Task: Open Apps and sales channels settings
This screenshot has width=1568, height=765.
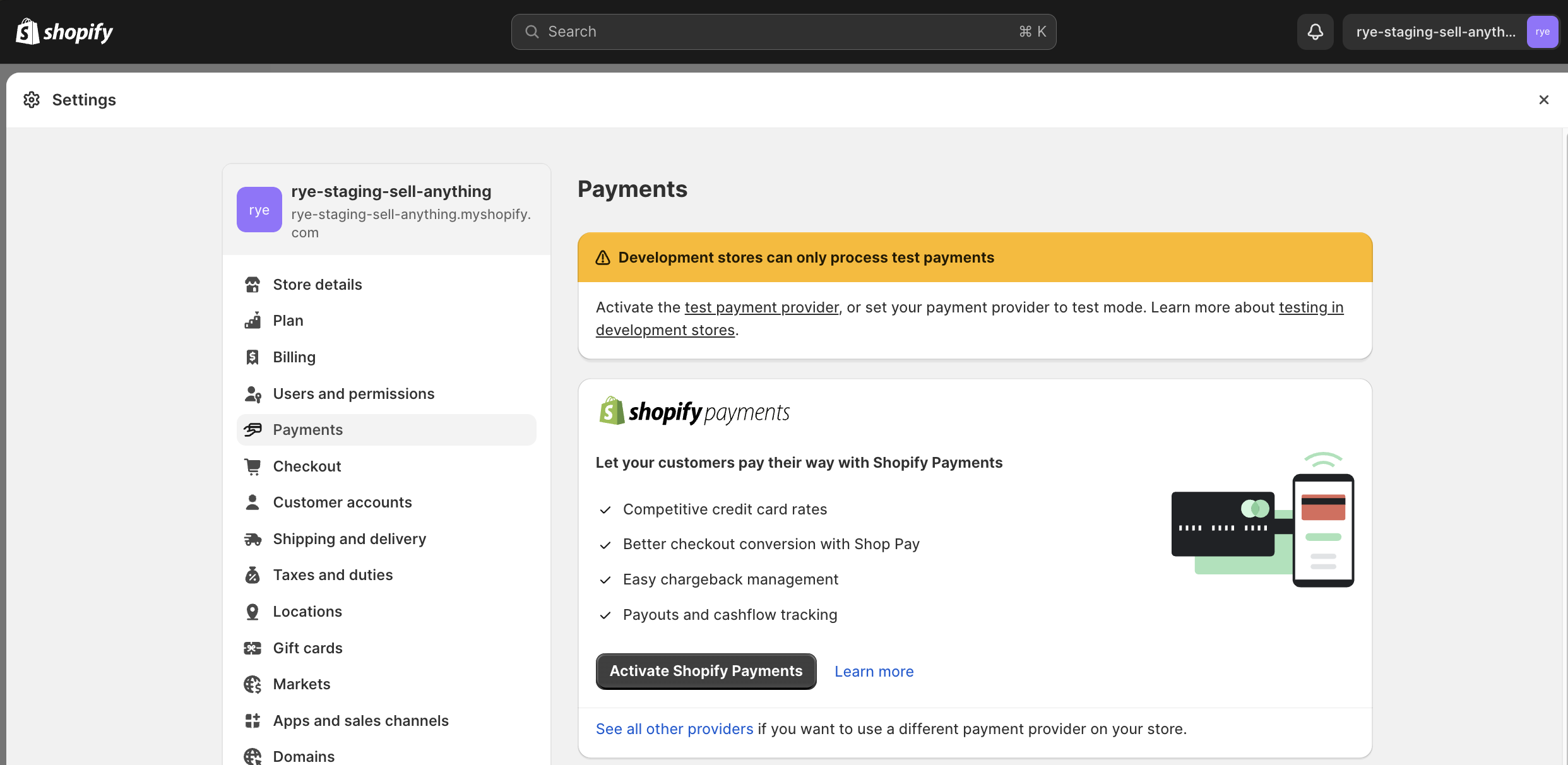Action: pos(360,721)
